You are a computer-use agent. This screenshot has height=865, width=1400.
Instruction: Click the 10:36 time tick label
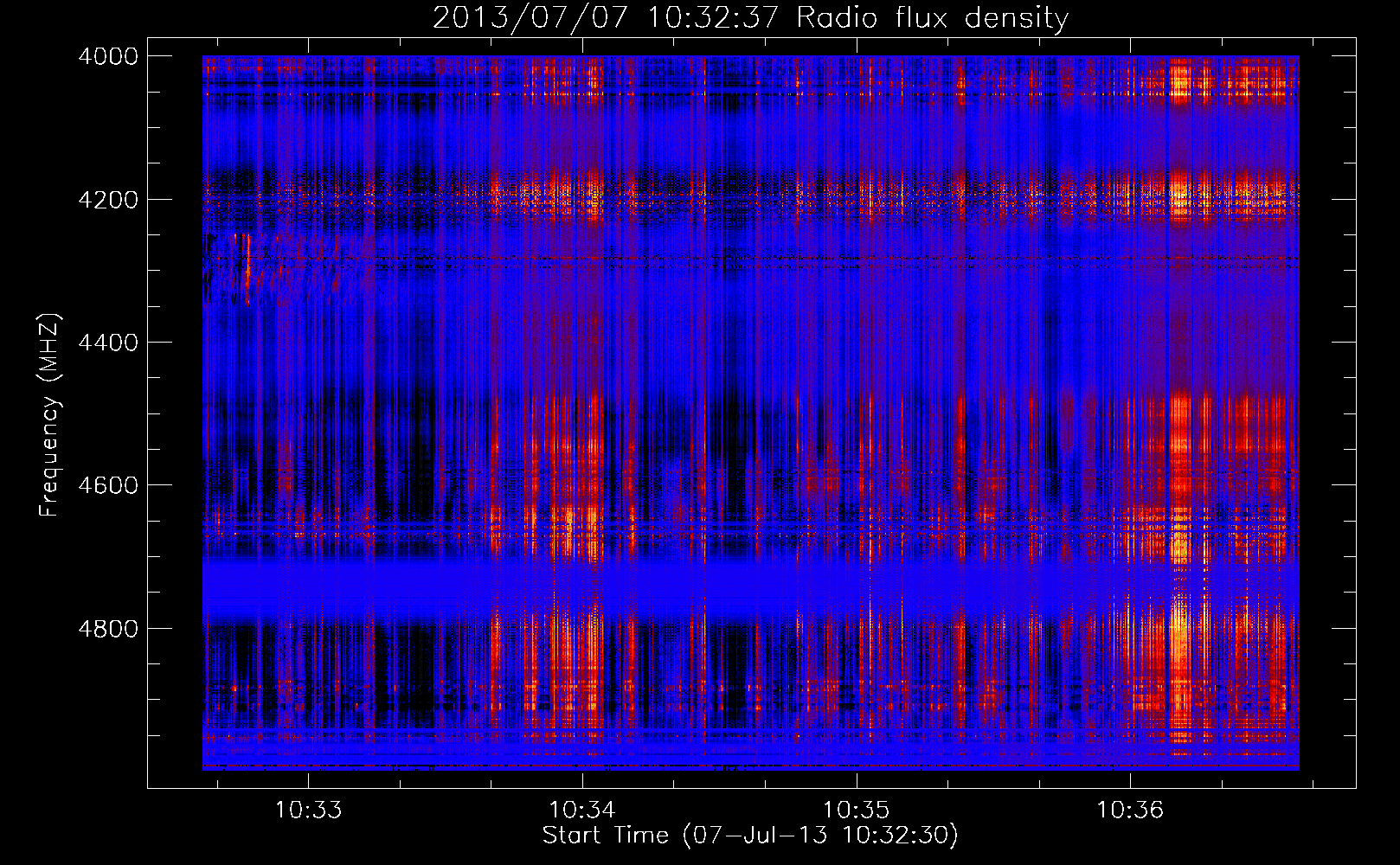pos(1130,811)
